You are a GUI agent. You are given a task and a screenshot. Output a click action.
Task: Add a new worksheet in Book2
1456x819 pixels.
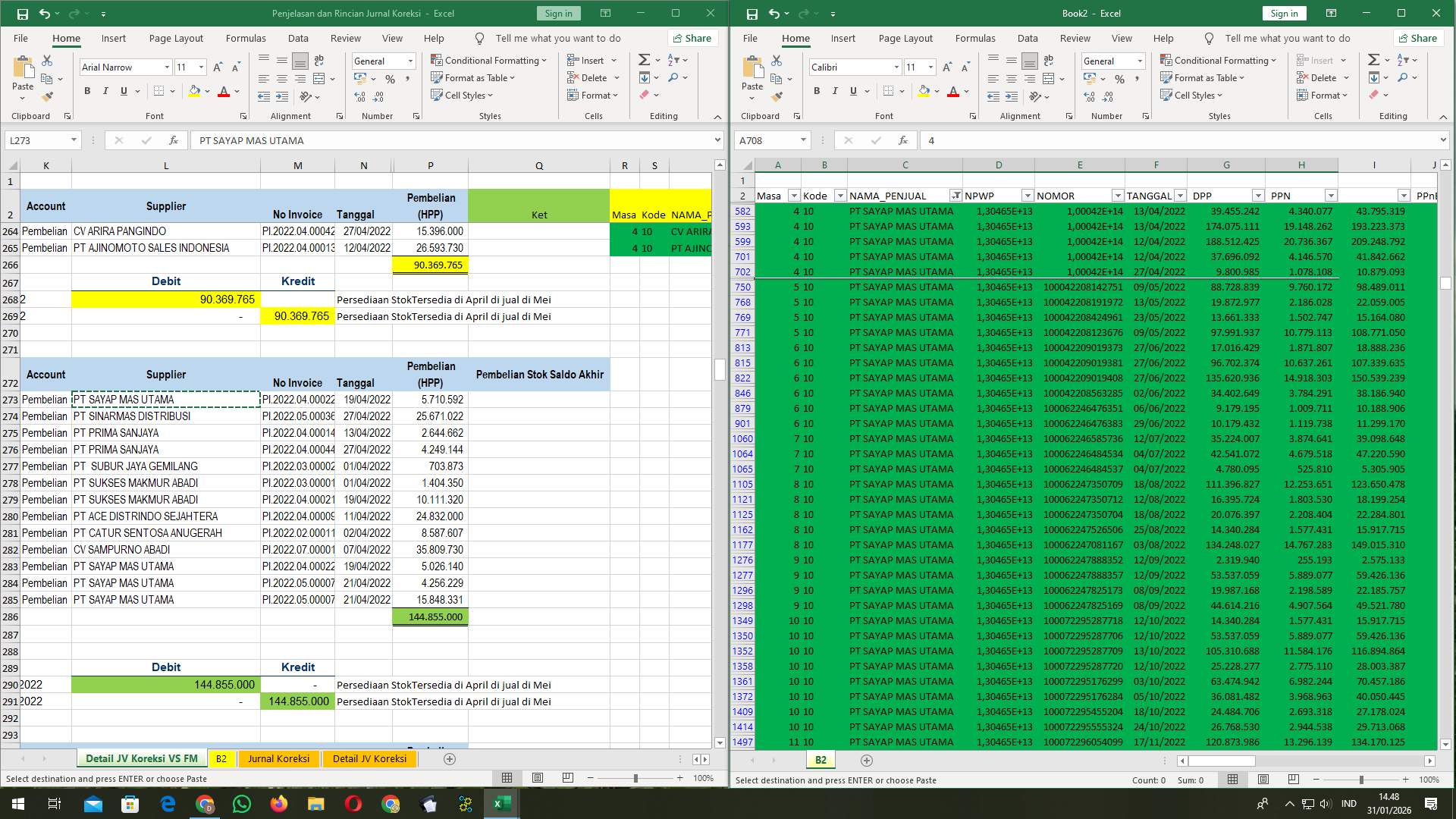(867, 760)
